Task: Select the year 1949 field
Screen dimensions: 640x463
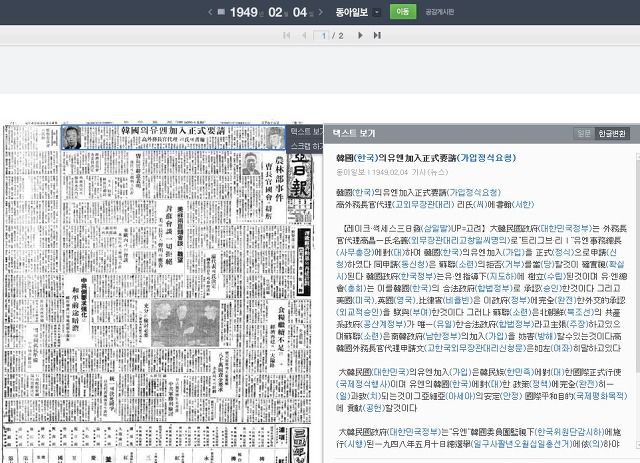Action: coord(244,12)
